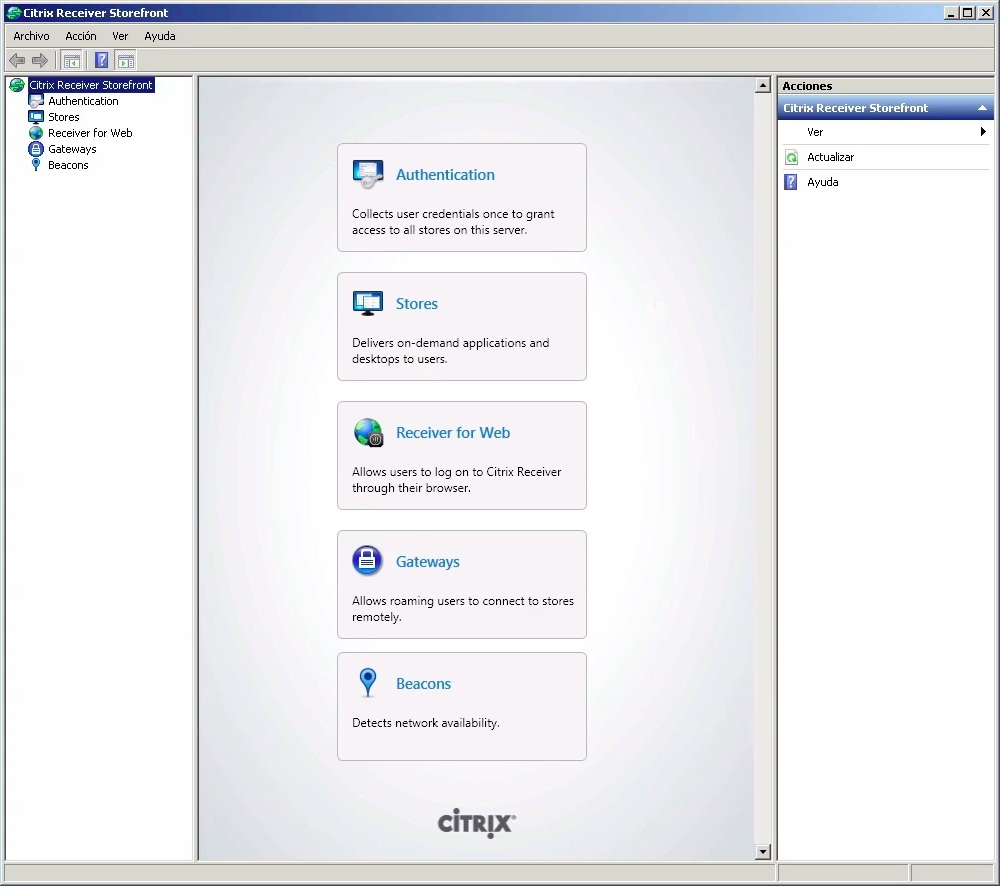Open the Ayuda menu in menu bar

click(x=159, y=36)
